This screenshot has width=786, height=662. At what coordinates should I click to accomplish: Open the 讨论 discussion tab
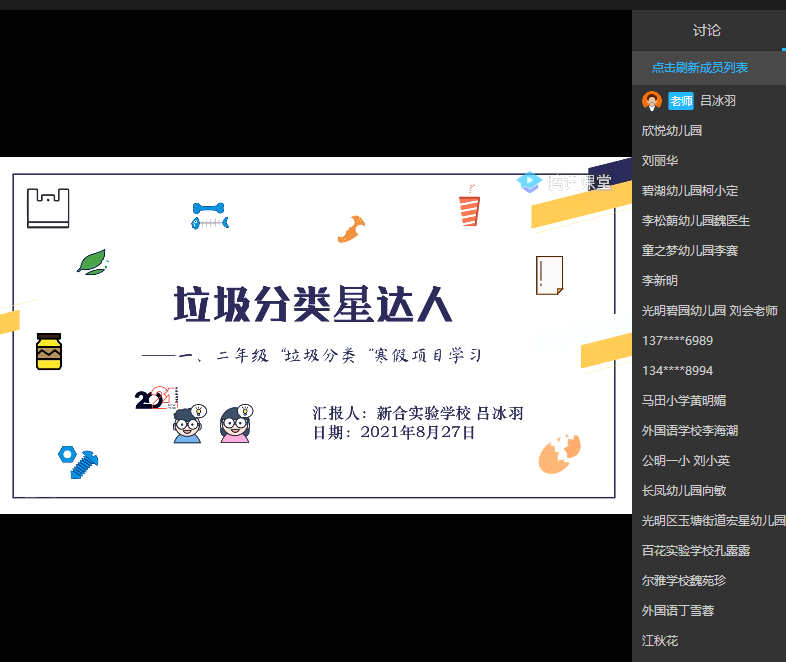coord(706,31)
